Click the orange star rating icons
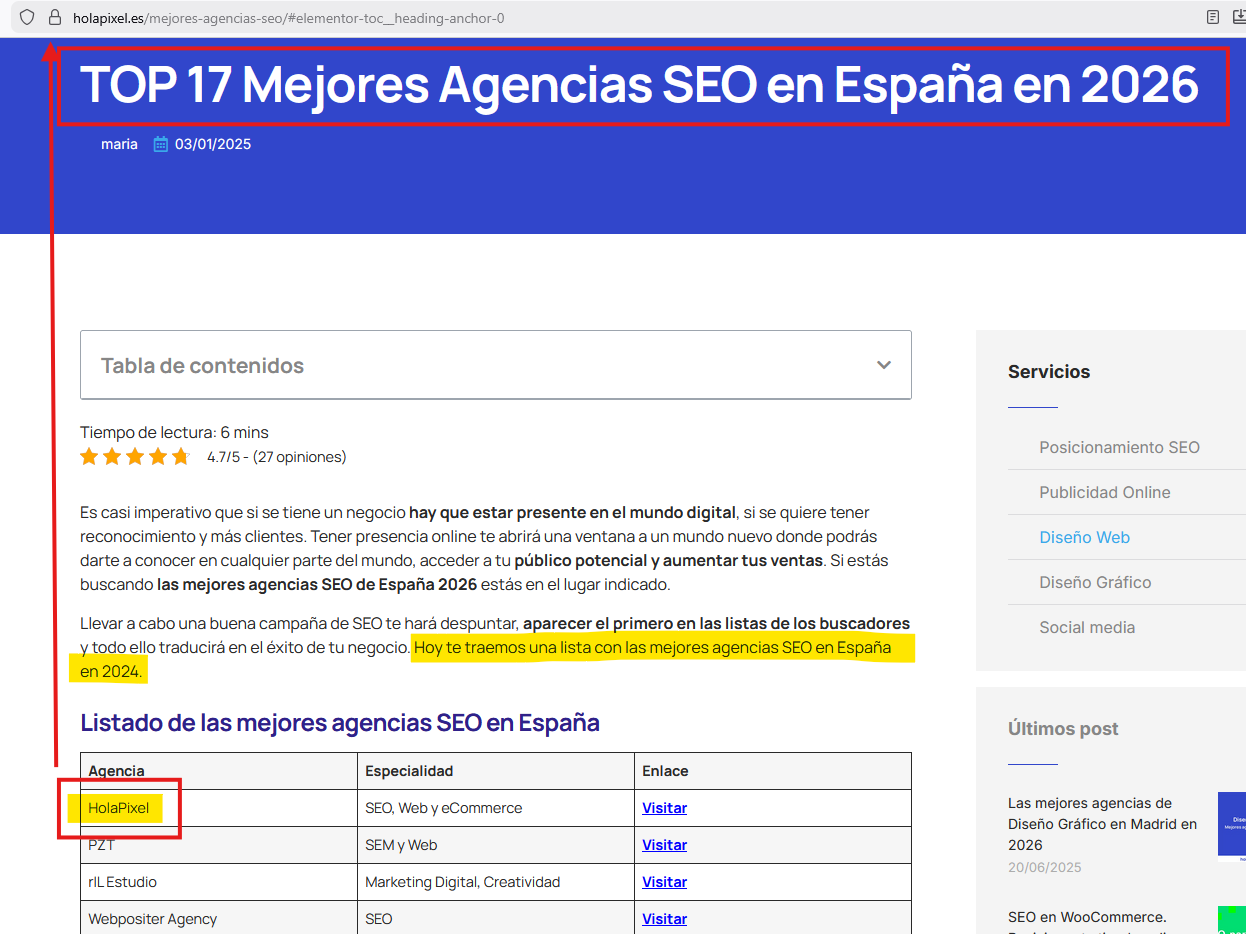Image resolution: width=1246 pixels, height=934 pixels. point(135,457)
